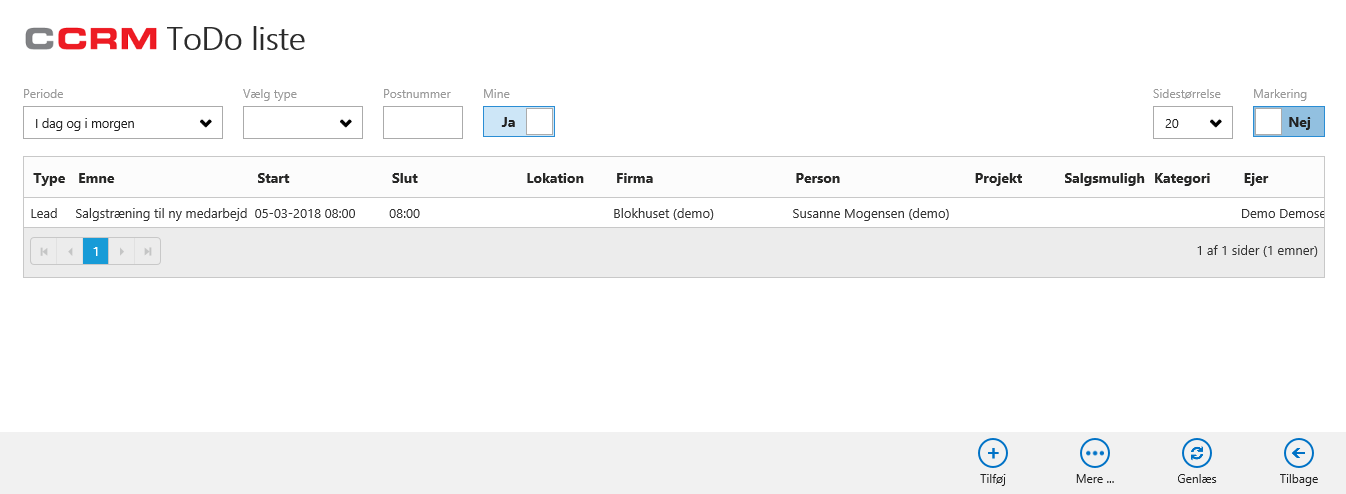Select page 1 in the pager
1346x494 pixels.
[96, 251]
